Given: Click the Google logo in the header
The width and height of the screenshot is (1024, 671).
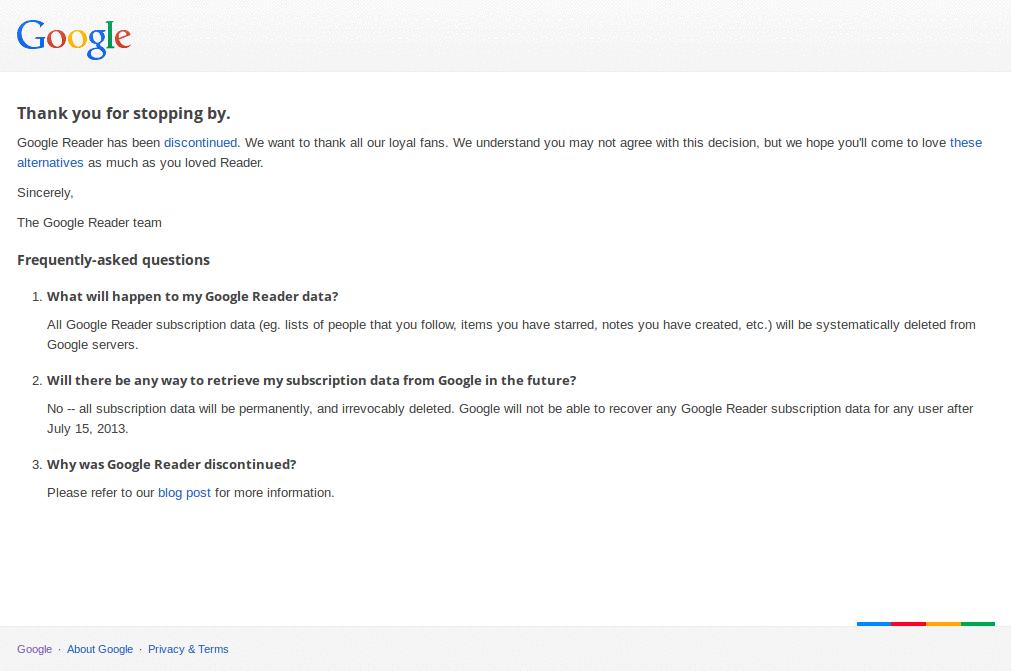Looking at the screenshot, I should pos(74,39).
